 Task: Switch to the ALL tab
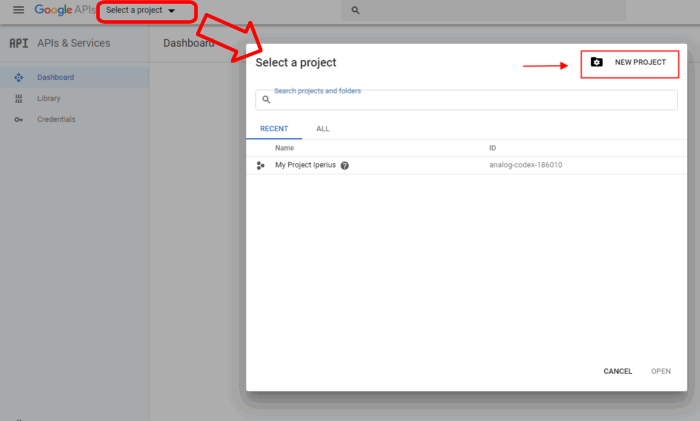[x=322, y=129]
